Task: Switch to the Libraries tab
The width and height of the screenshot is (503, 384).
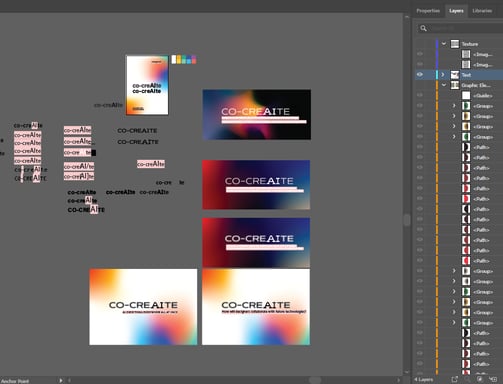Action: click(x=482, y=11)
